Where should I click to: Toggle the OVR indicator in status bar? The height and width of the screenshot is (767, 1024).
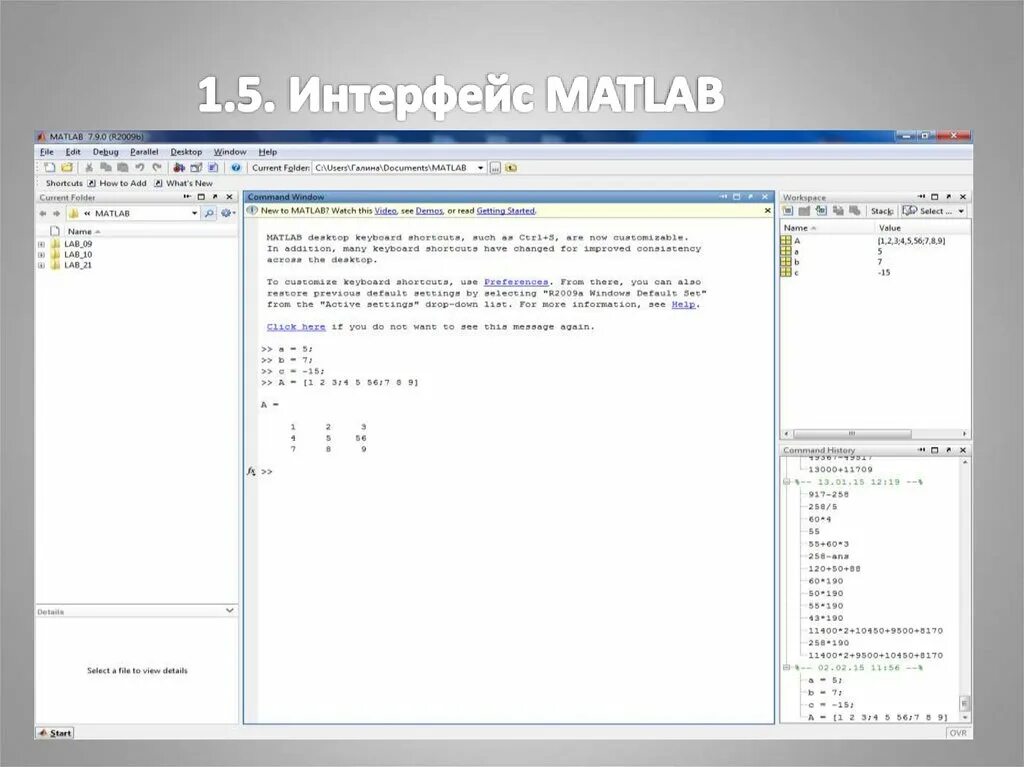(958, 733)
